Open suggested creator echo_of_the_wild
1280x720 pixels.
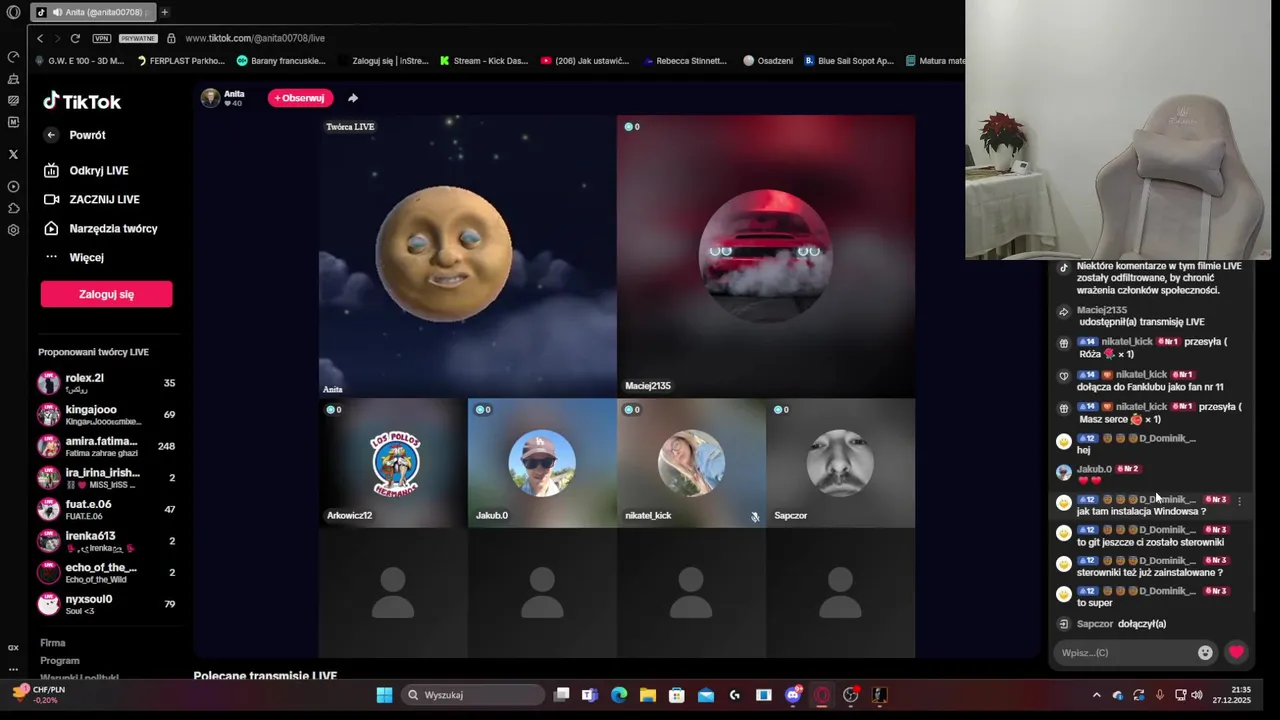(x=106, y=572)
